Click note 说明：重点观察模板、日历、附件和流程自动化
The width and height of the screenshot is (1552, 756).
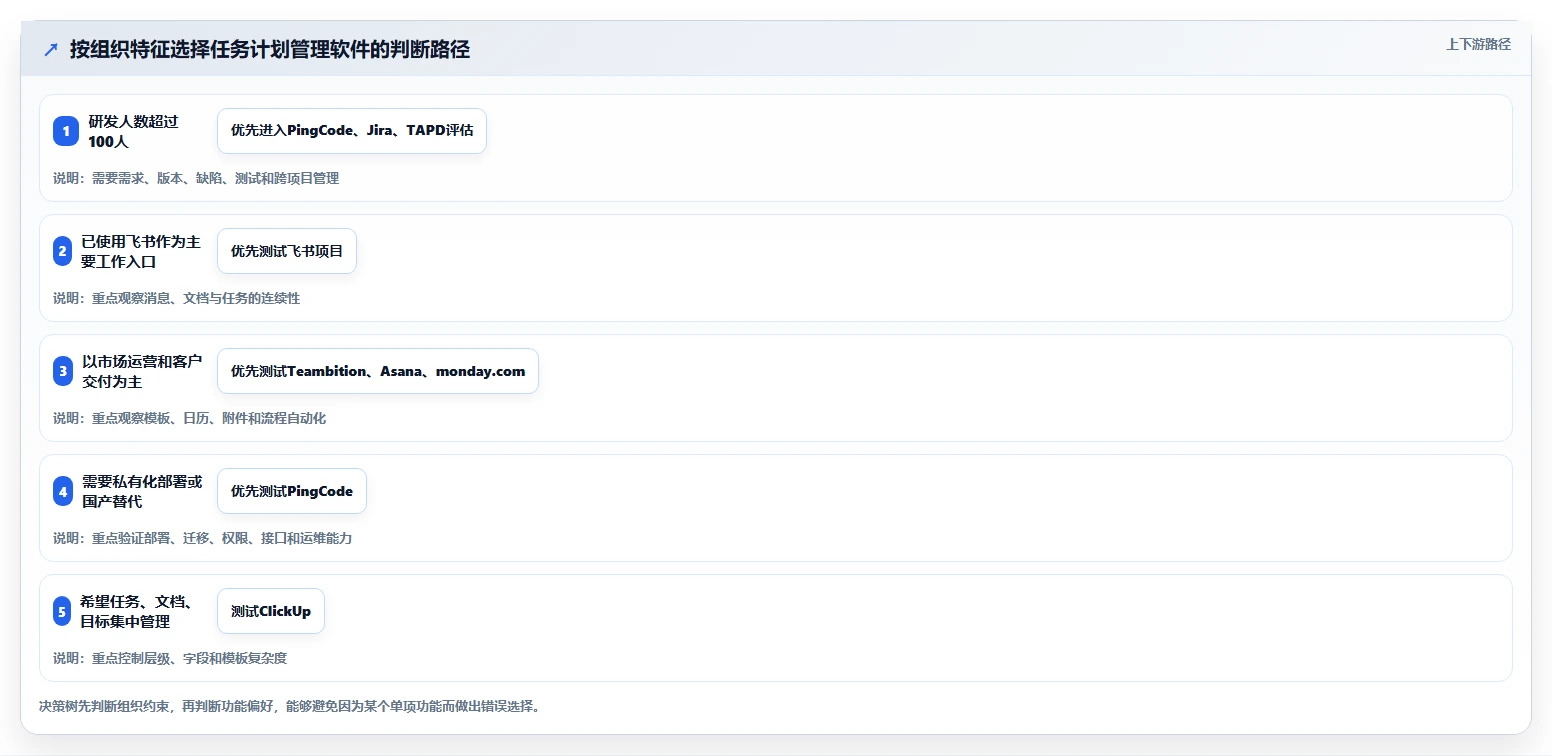pos(190,418)
